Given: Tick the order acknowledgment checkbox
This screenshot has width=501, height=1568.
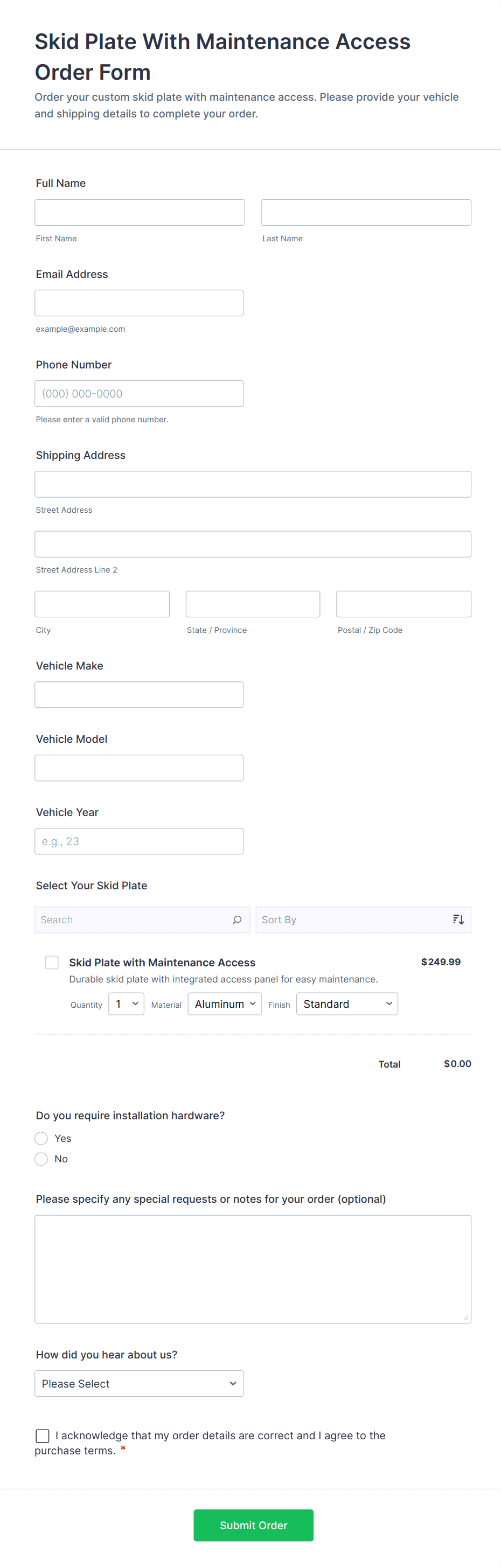Looking at the screenshot, I should [x=43, y=1436].
